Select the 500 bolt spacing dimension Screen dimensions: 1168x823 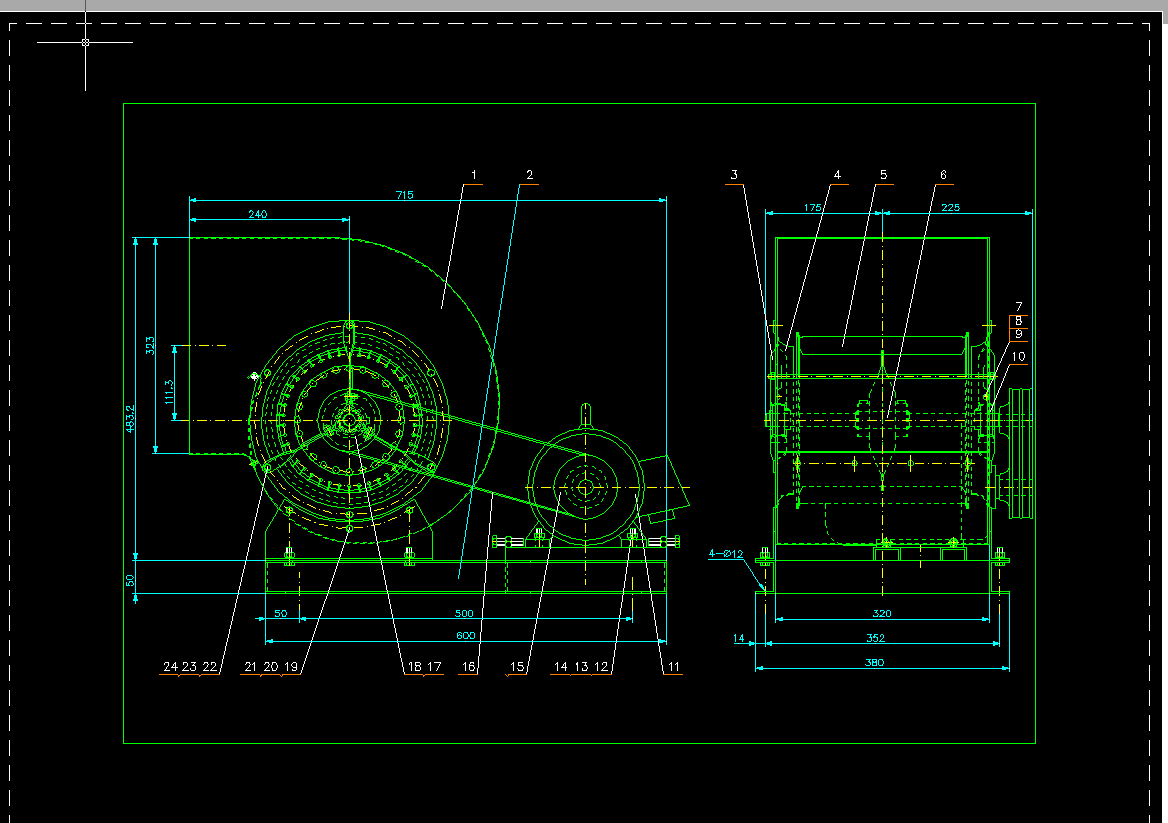[464, 613]
